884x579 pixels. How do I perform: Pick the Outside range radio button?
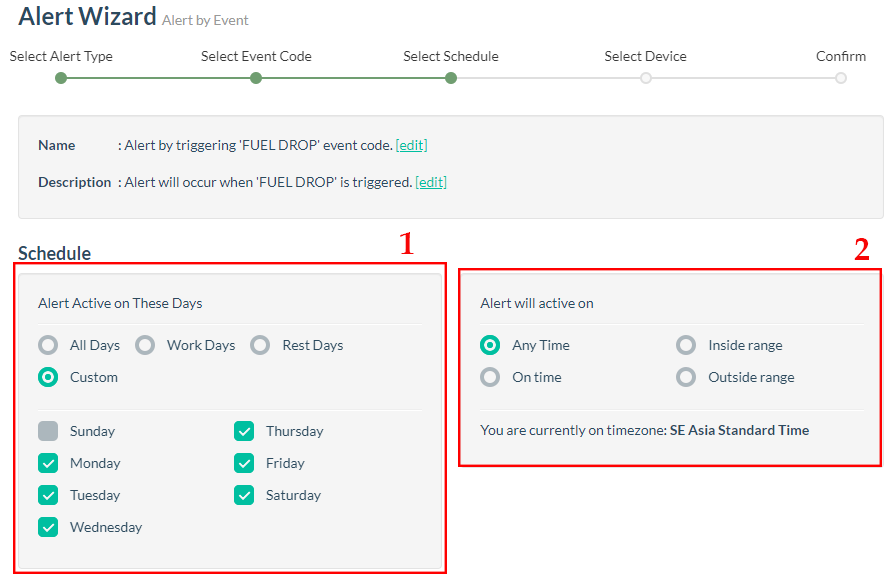[686, 377]
